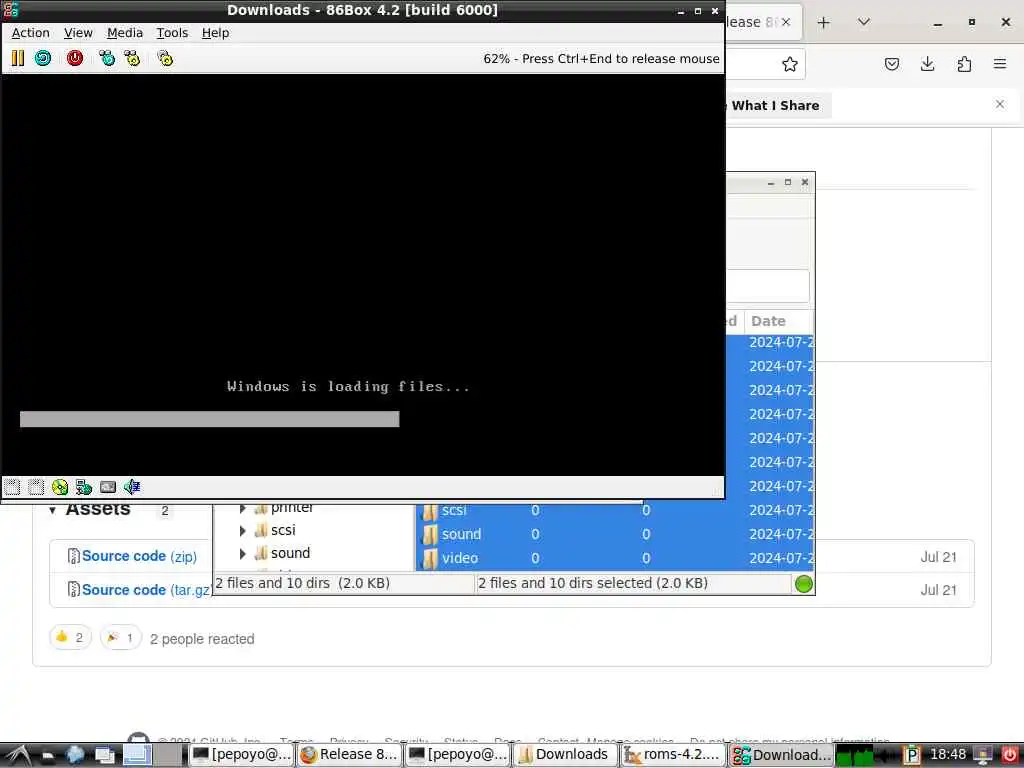Send Ctrl+Alt+Del using the teal gear icon

coord(106,58)
